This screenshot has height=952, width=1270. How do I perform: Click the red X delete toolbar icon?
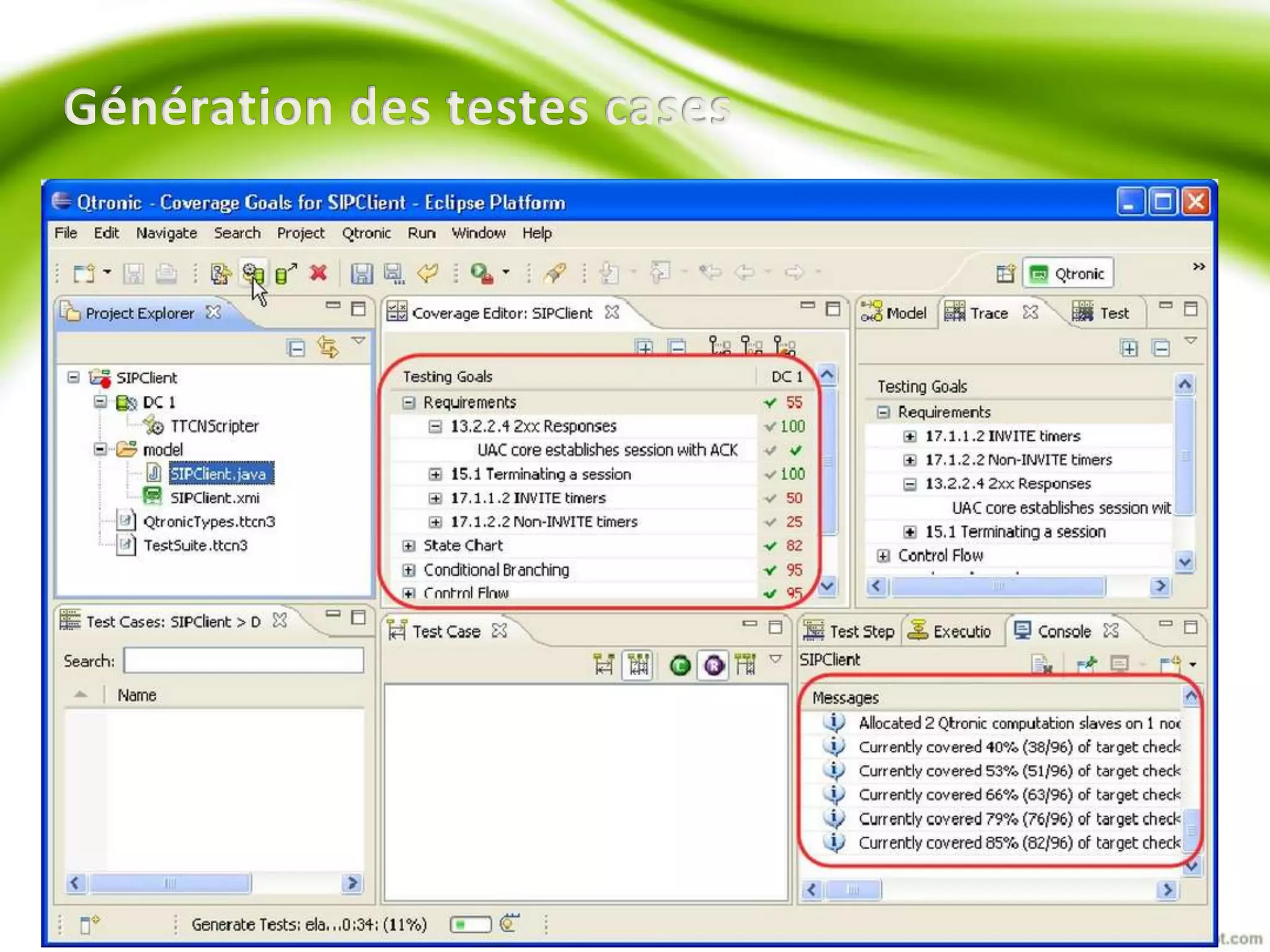[x=319, y=273]
